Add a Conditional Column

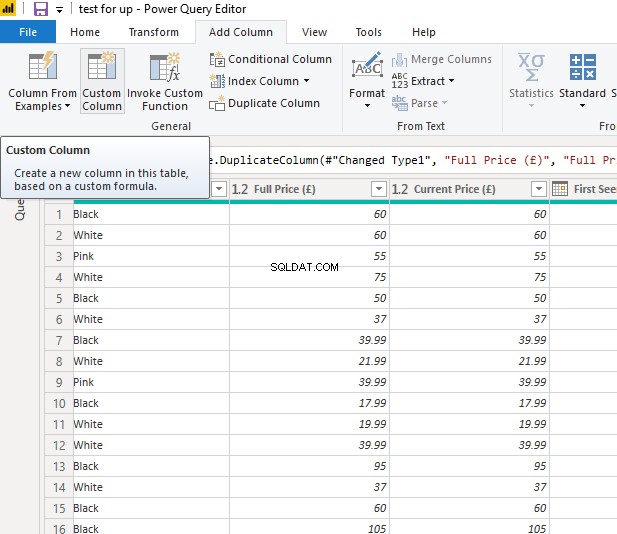[x=271, y=59]
